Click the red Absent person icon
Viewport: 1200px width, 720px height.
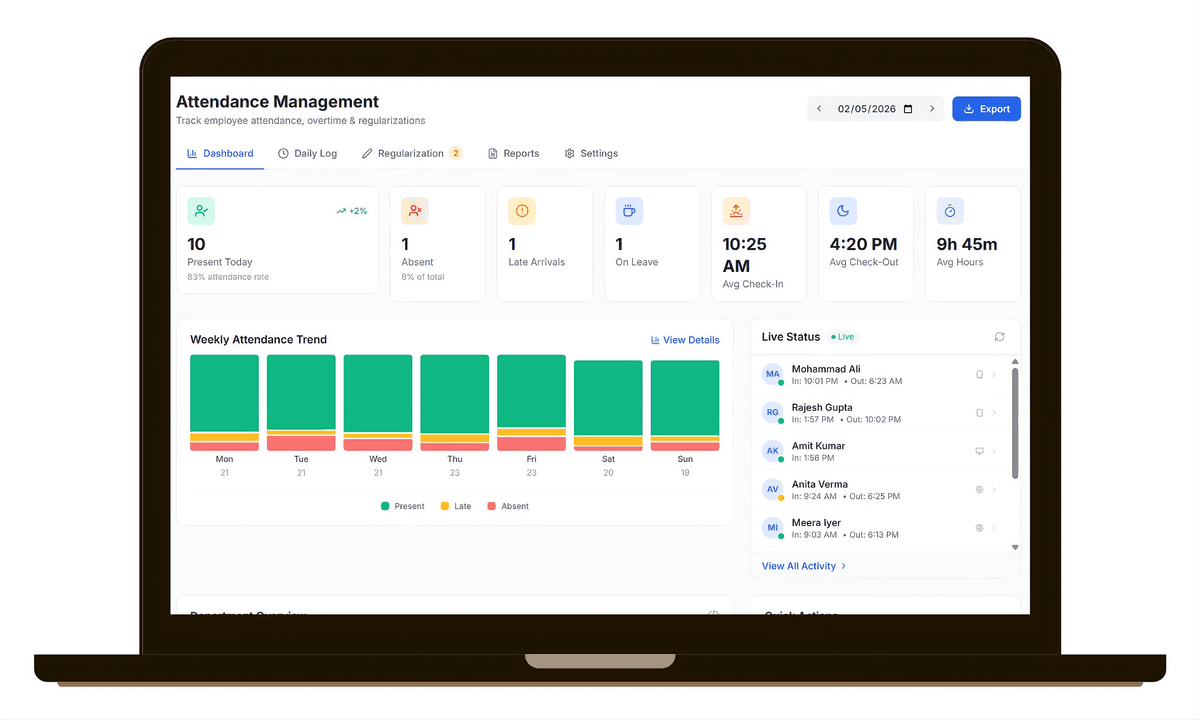(x=413, y=211)
